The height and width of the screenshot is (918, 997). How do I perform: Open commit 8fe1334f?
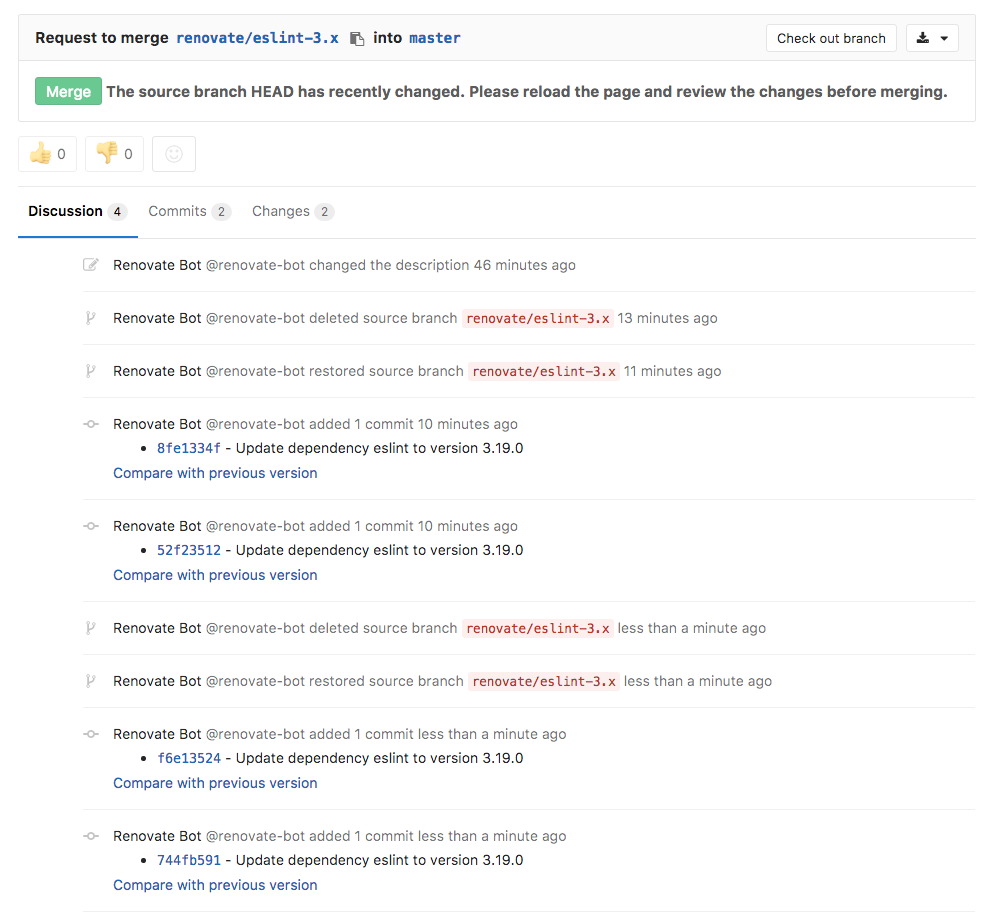(x=189, y=448)
